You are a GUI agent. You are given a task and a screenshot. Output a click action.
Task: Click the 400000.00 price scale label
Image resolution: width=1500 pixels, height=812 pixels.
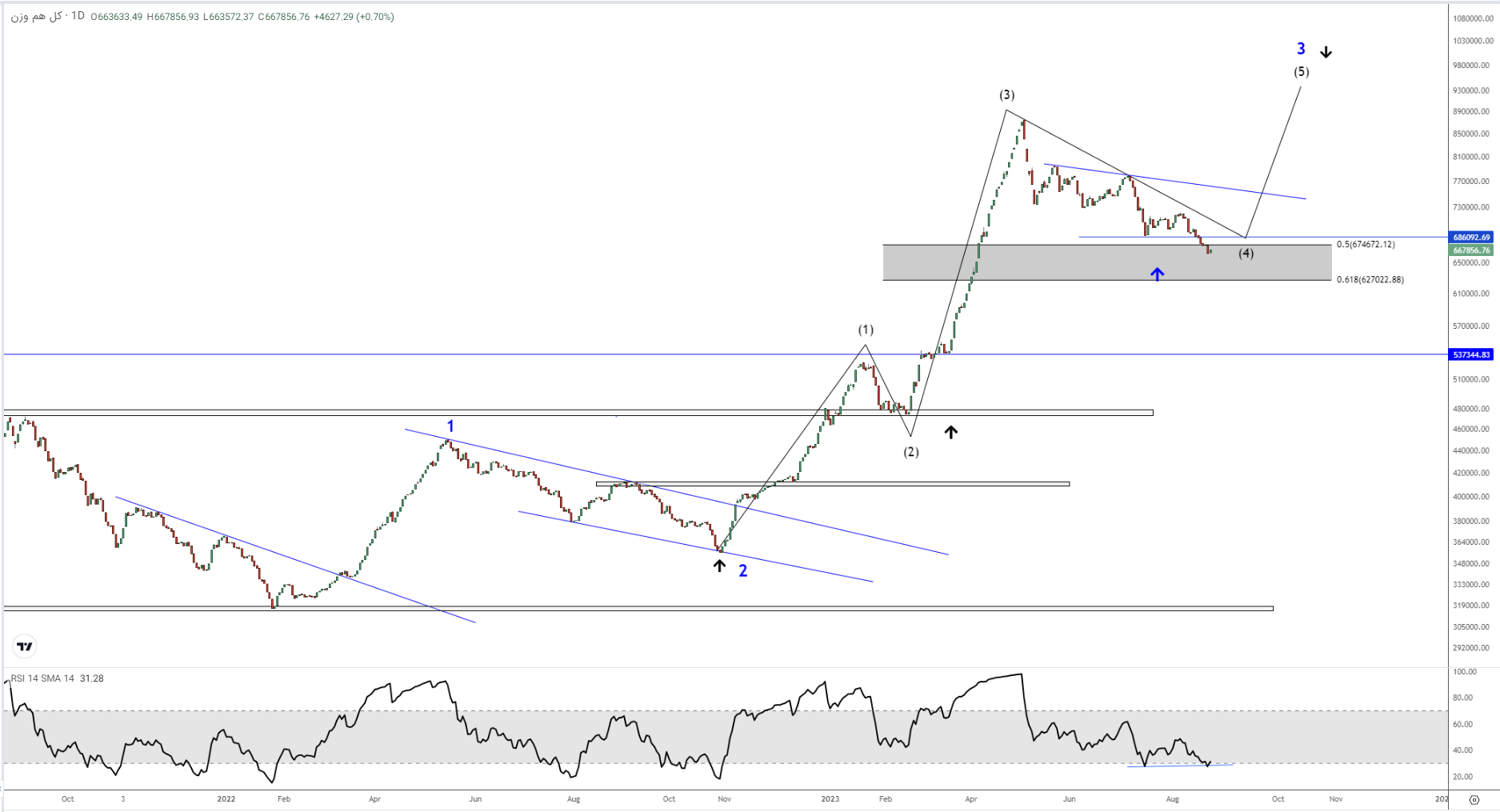point(1471,497)
